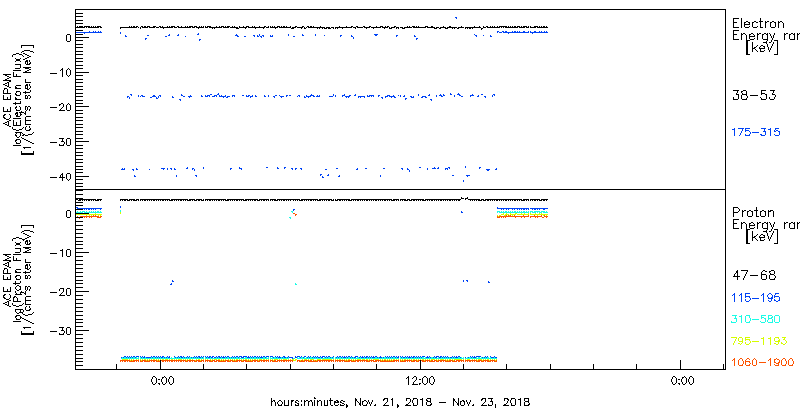Click the [keV] unit under Proton heading

762,237
